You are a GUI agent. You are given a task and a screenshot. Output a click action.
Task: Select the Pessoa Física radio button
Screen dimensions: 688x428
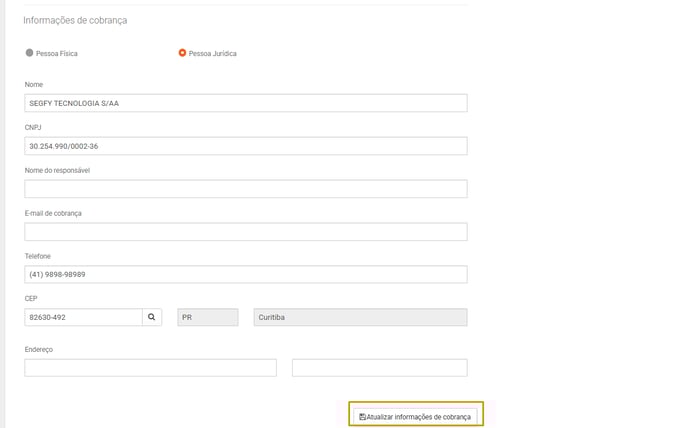(x=29, y=53)
